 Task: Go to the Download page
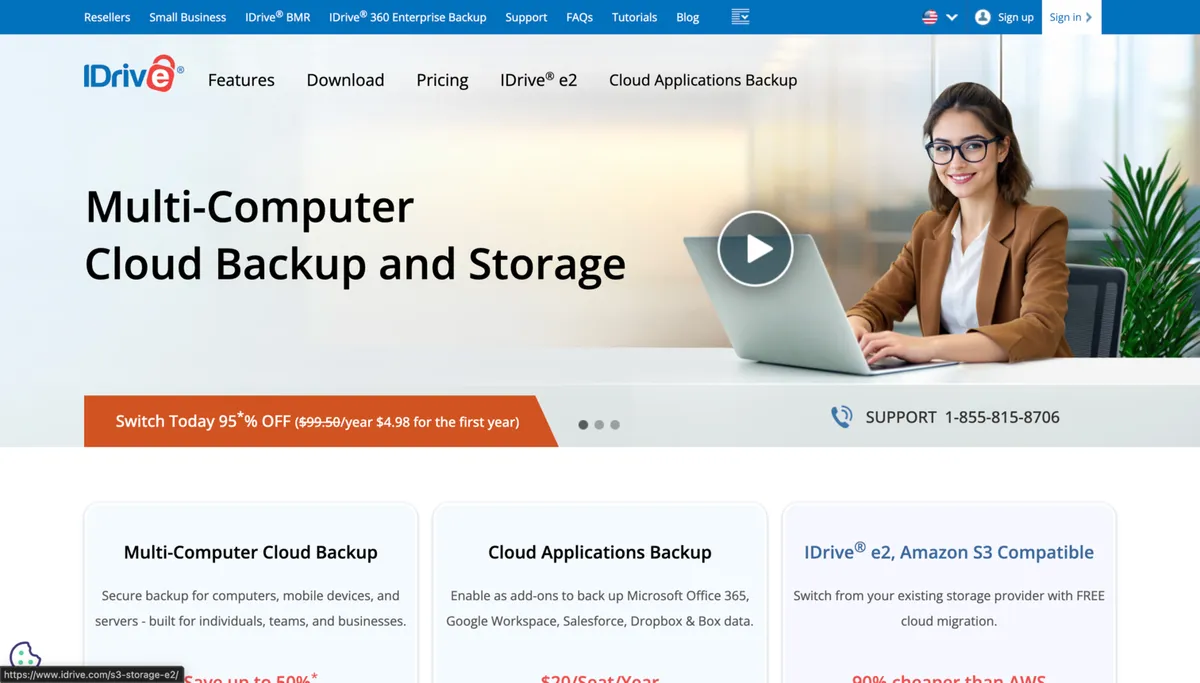tap(345, 80)
